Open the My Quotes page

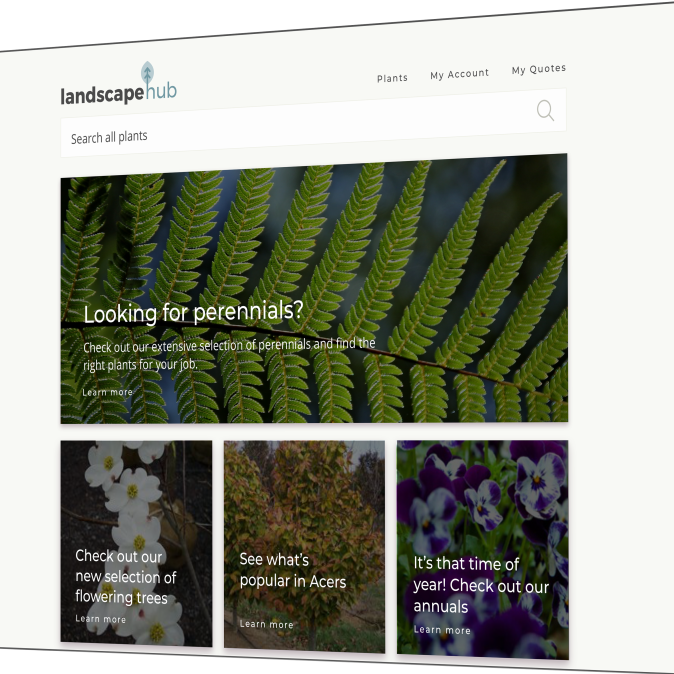(x=538, y=69)
